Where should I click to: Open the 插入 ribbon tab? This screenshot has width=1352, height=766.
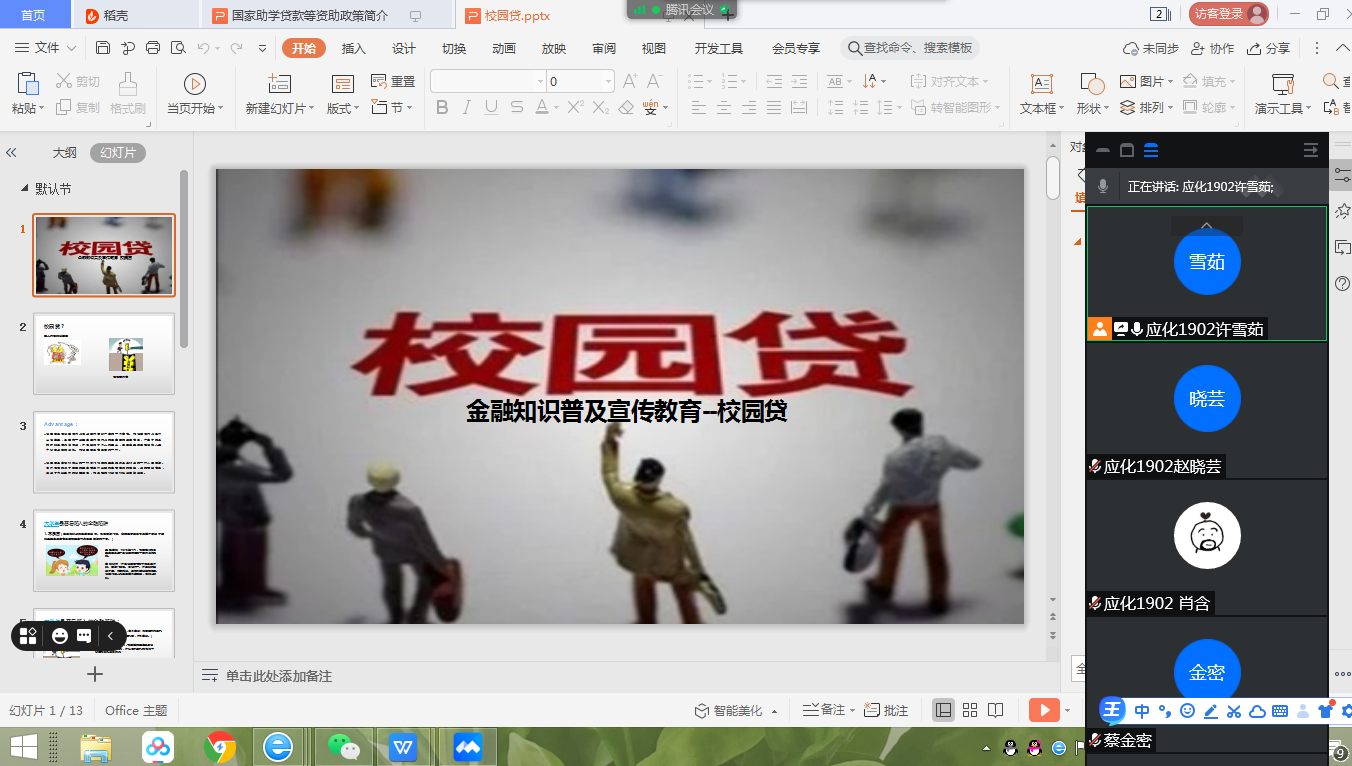353,48
